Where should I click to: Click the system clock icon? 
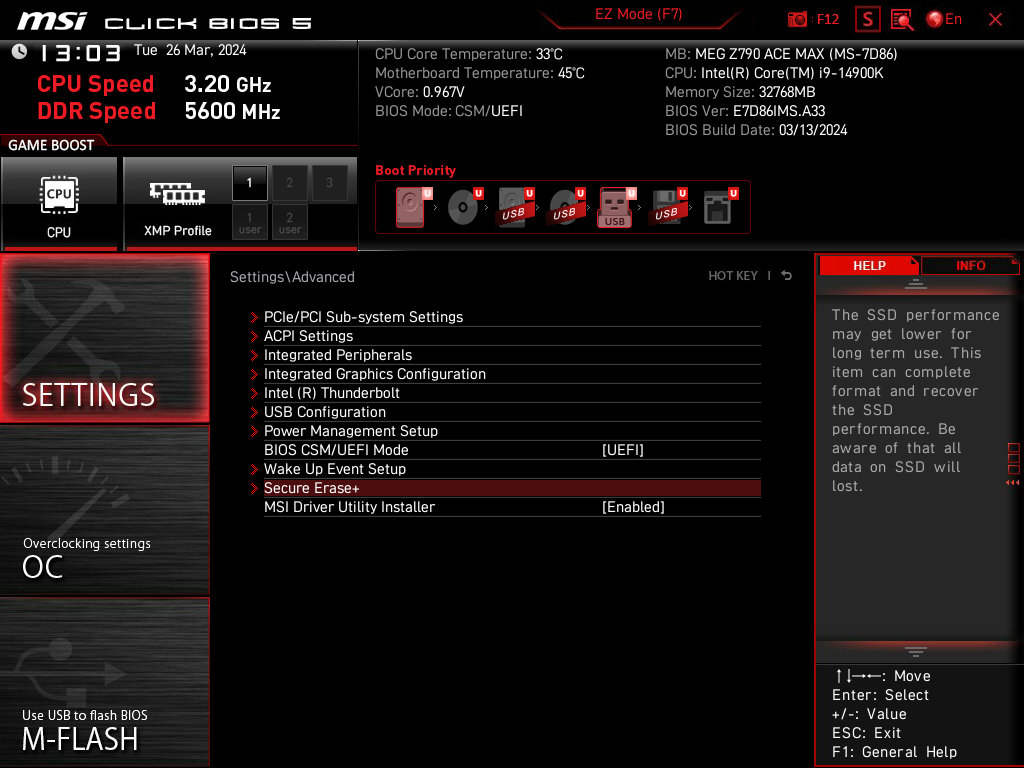click(x=20, y=52)
